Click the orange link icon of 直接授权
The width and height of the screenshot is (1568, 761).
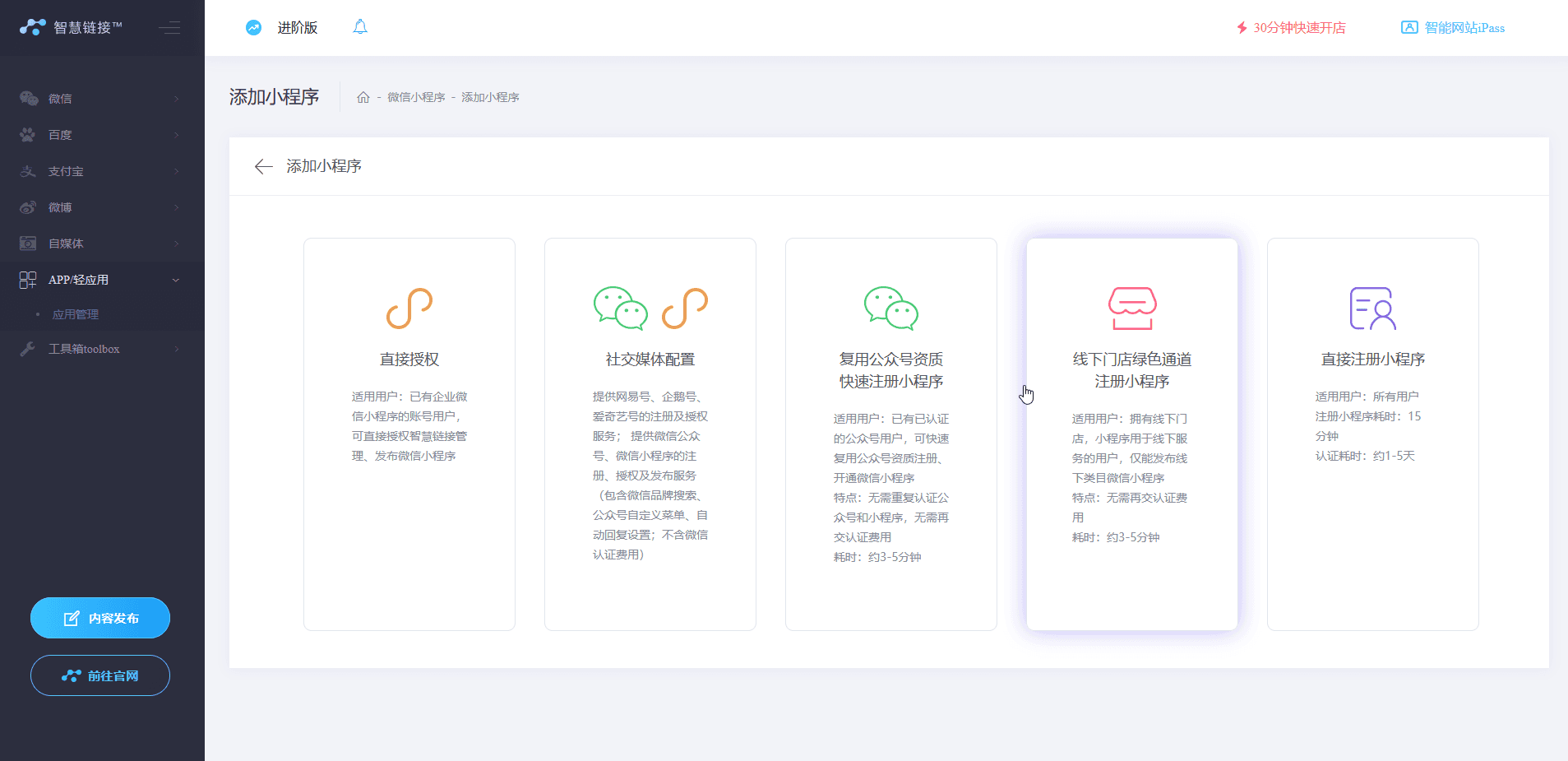tap(409, 309)
